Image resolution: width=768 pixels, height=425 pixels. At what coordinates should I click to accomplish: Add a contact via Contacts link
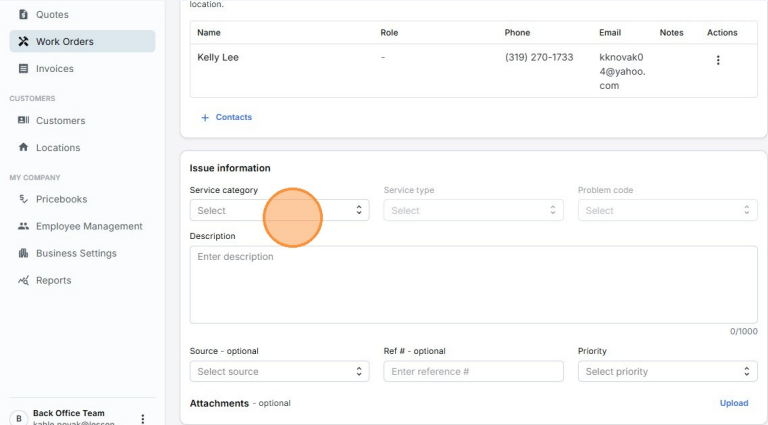(227, 118)
